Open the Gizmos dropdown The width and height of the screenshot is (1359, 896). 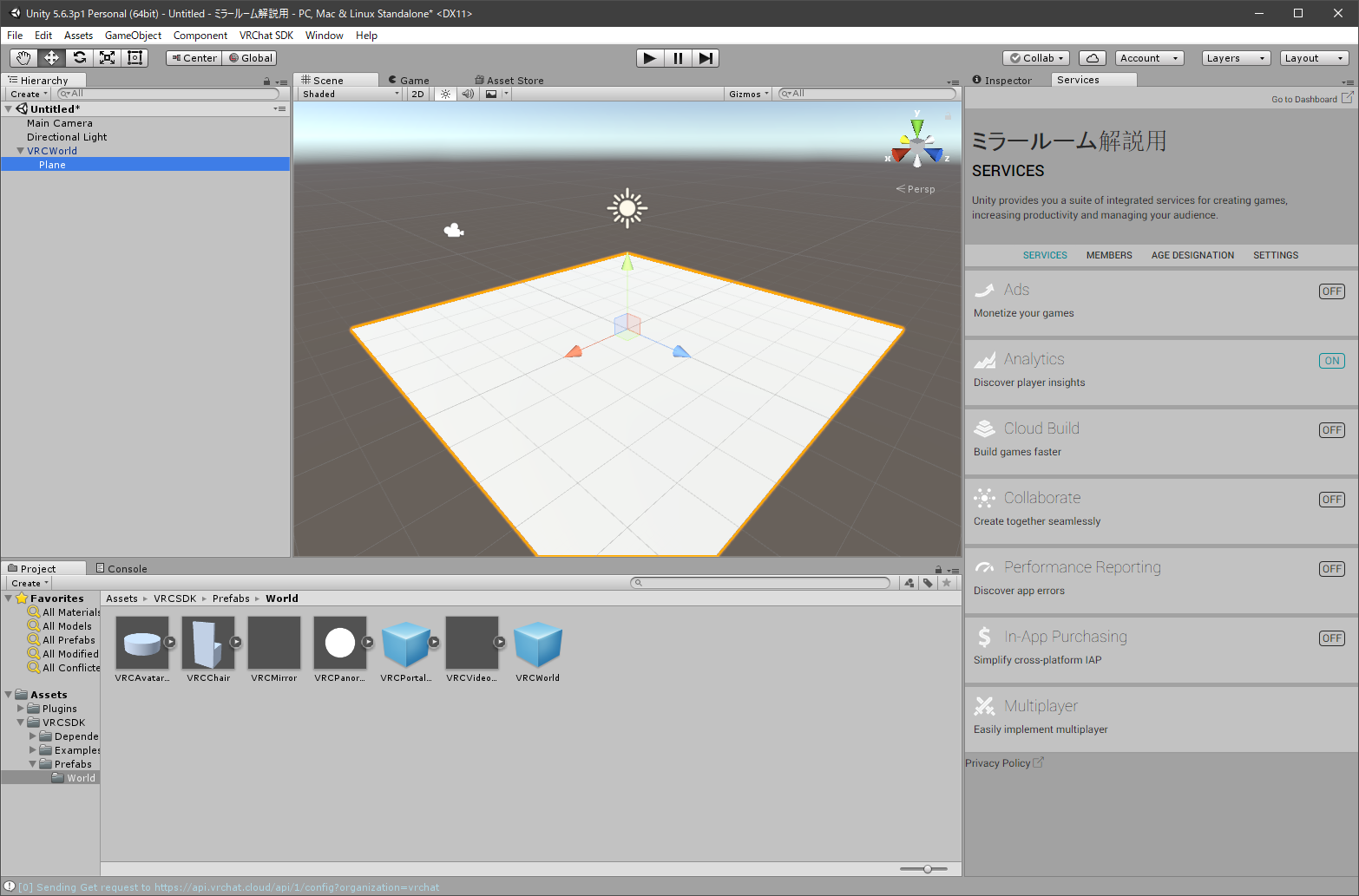[x=748, y=94]
